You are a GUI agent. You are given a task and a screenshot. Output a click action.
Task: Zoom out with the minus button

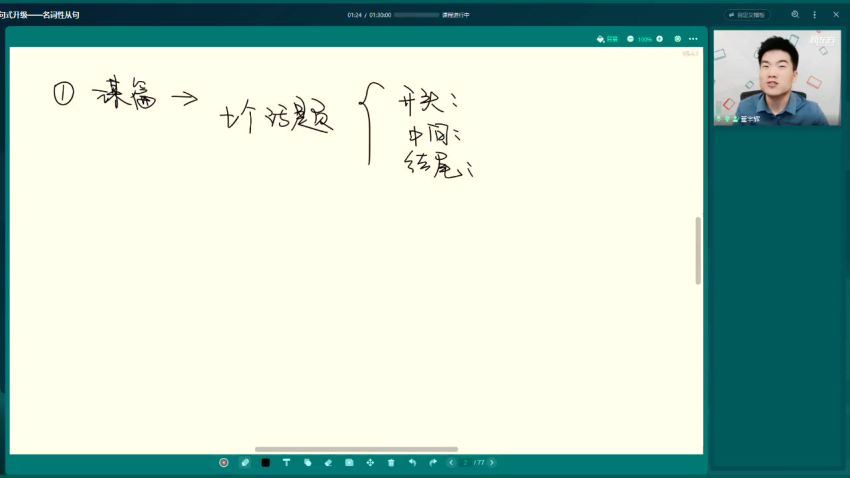[630, 39]
